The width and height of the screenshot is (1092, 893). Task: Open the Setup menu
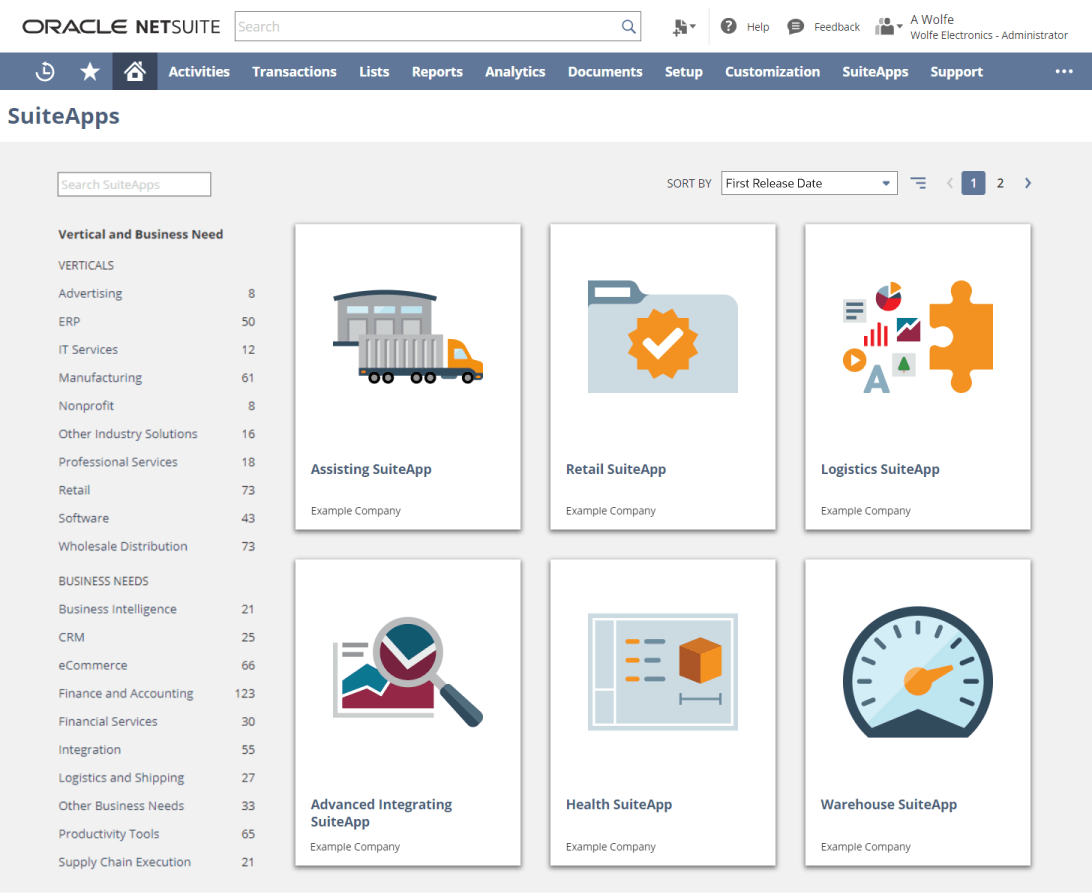tap(683, 72)
